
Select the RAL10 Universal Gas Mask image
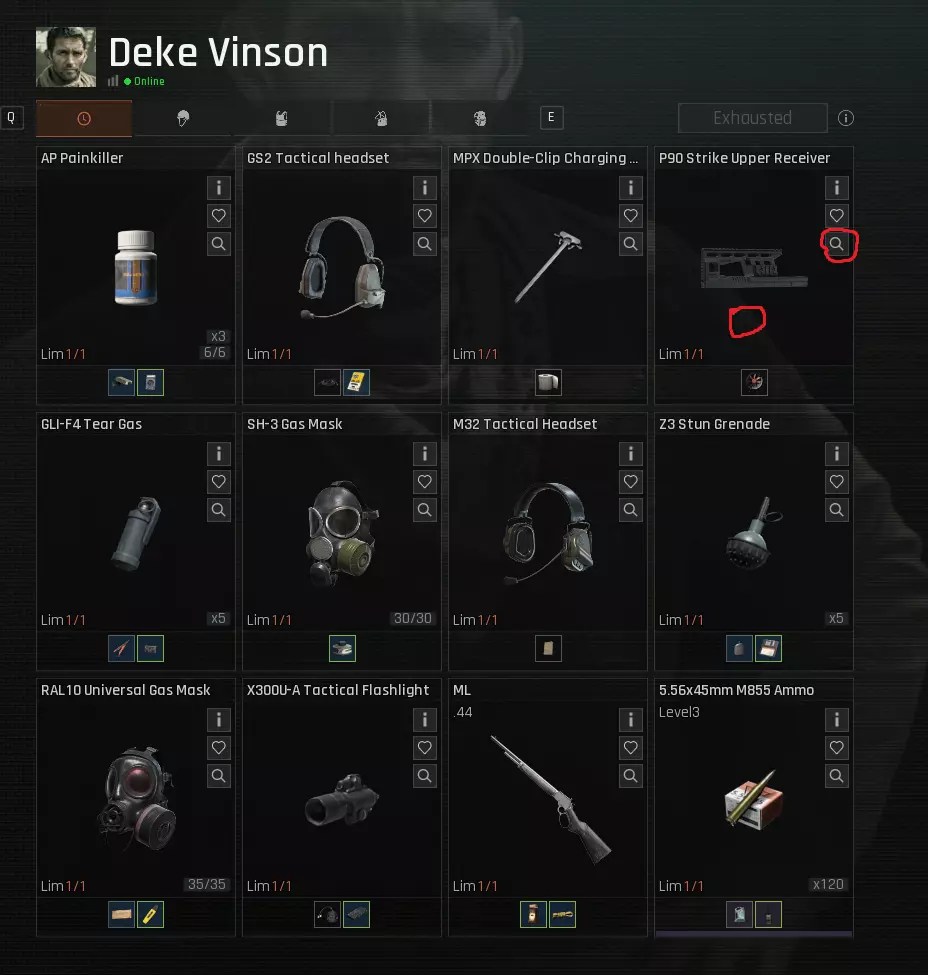(136, 799)
